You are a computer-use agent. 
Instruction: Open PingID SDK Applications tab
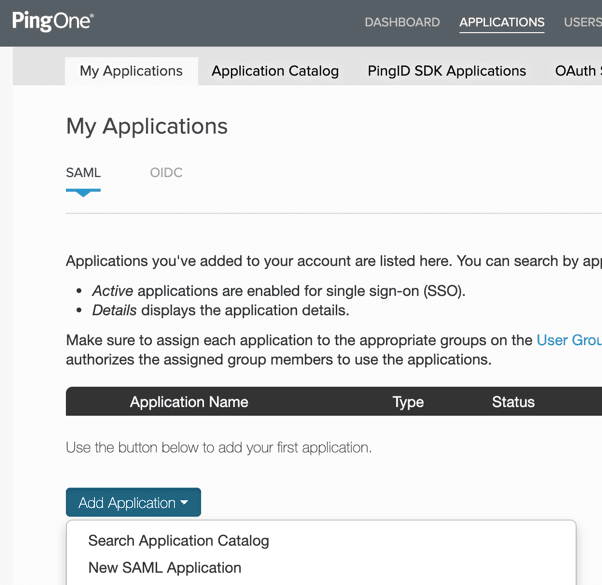pos(447,71)
